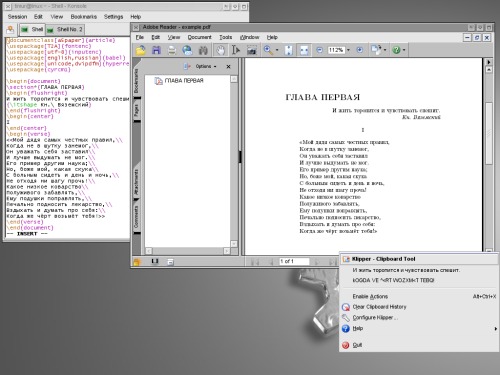
Task: Open Adobe Reader File menu
Action: (140, 37)
